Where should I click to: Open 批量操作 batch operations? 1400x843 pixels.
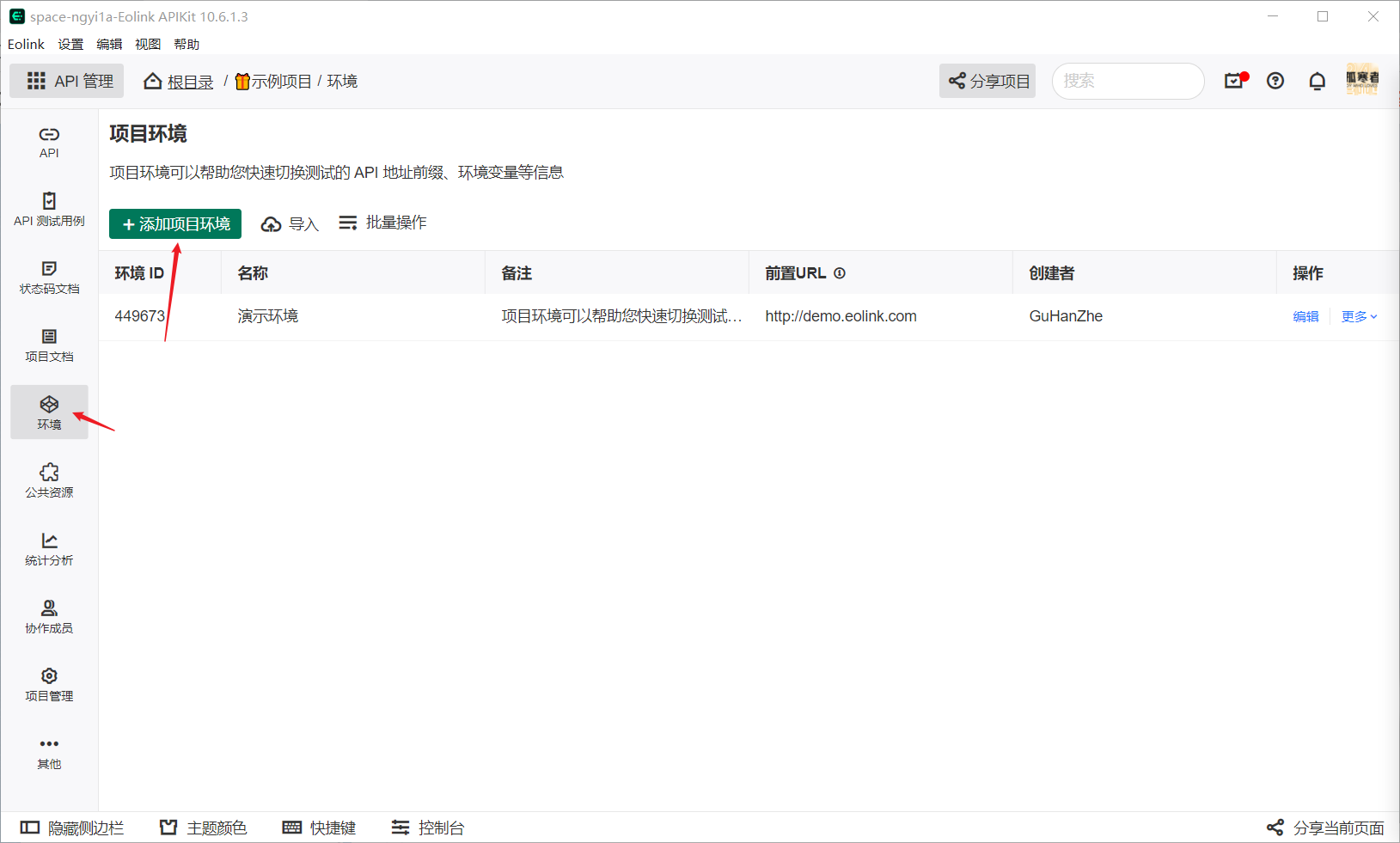[382, 222]
